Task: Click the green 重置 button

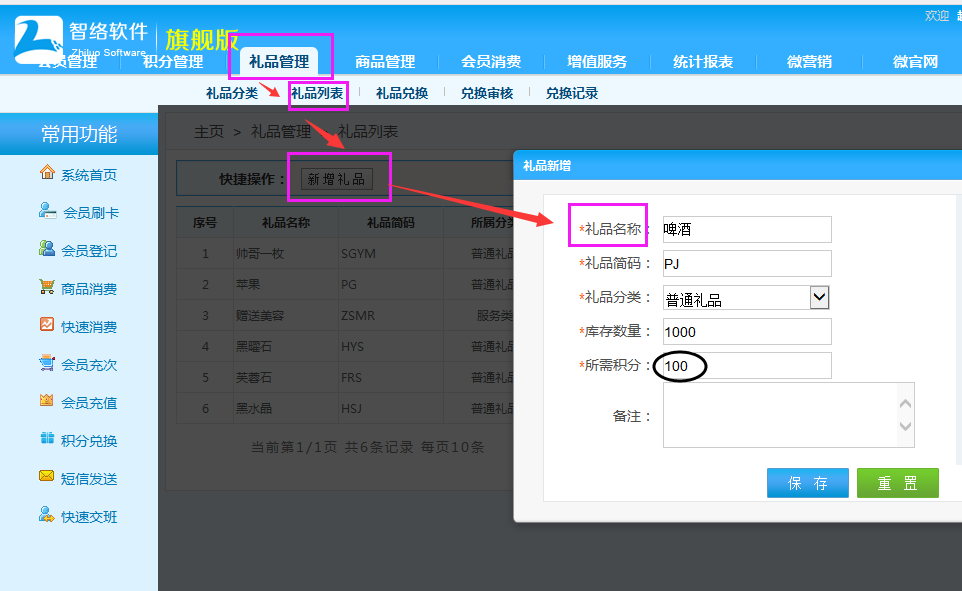Action: (x=897, y=483)
